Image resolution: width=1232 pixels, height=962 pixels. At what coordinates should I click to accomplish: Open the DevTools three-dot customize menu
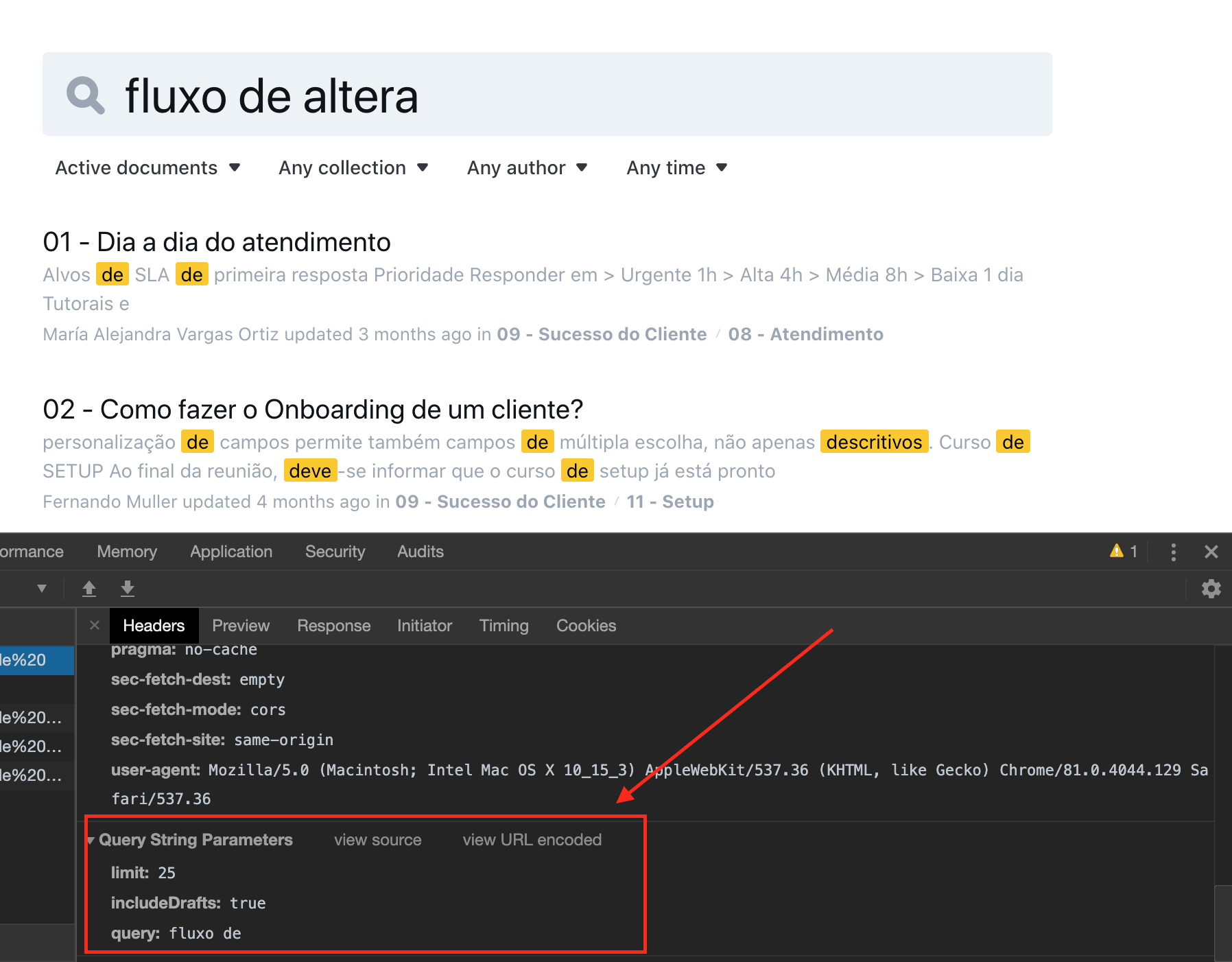[x=1174, y=552]
